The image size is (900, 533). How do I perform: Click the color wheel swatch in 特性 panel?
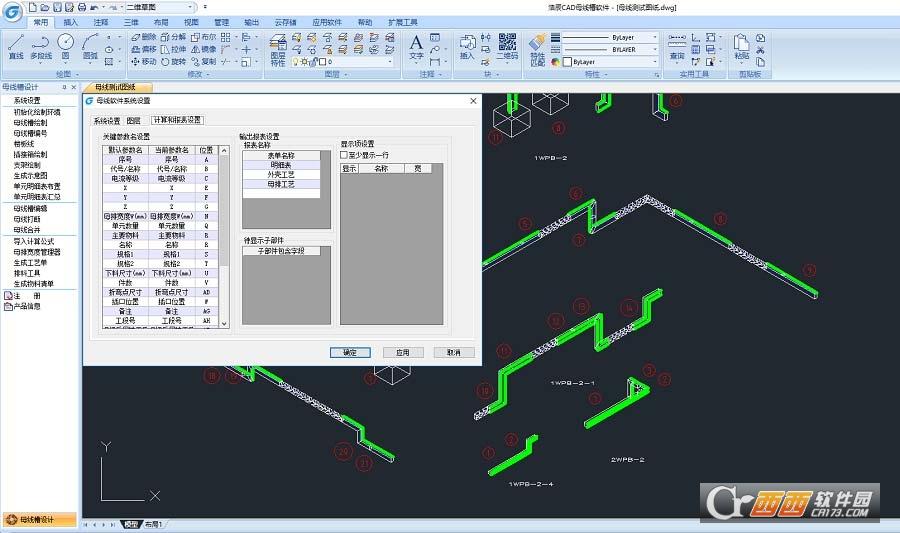[555, 62]
